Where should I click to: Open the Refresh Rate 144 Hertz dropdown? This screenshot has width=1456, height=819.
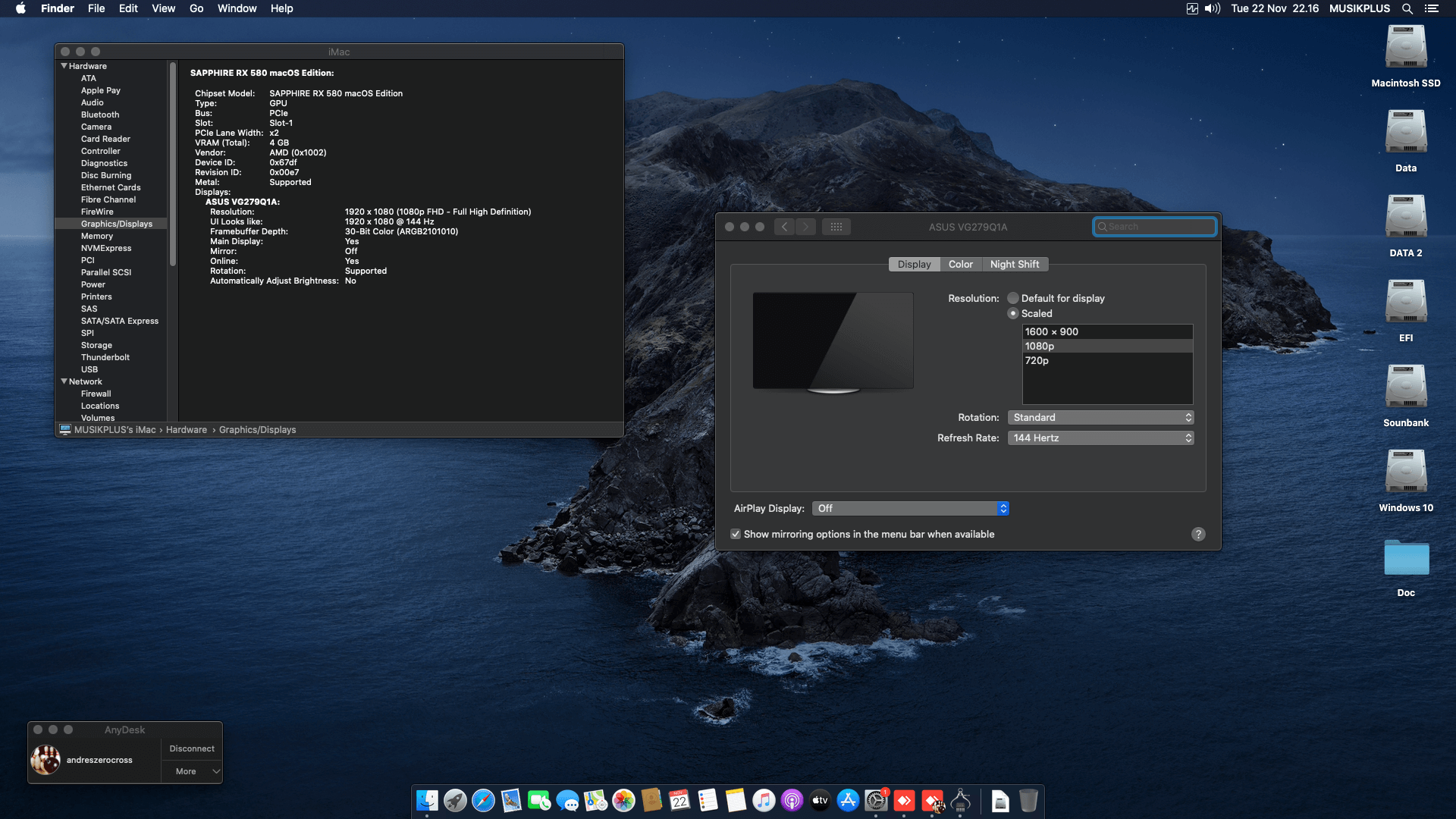point(1100,438)
